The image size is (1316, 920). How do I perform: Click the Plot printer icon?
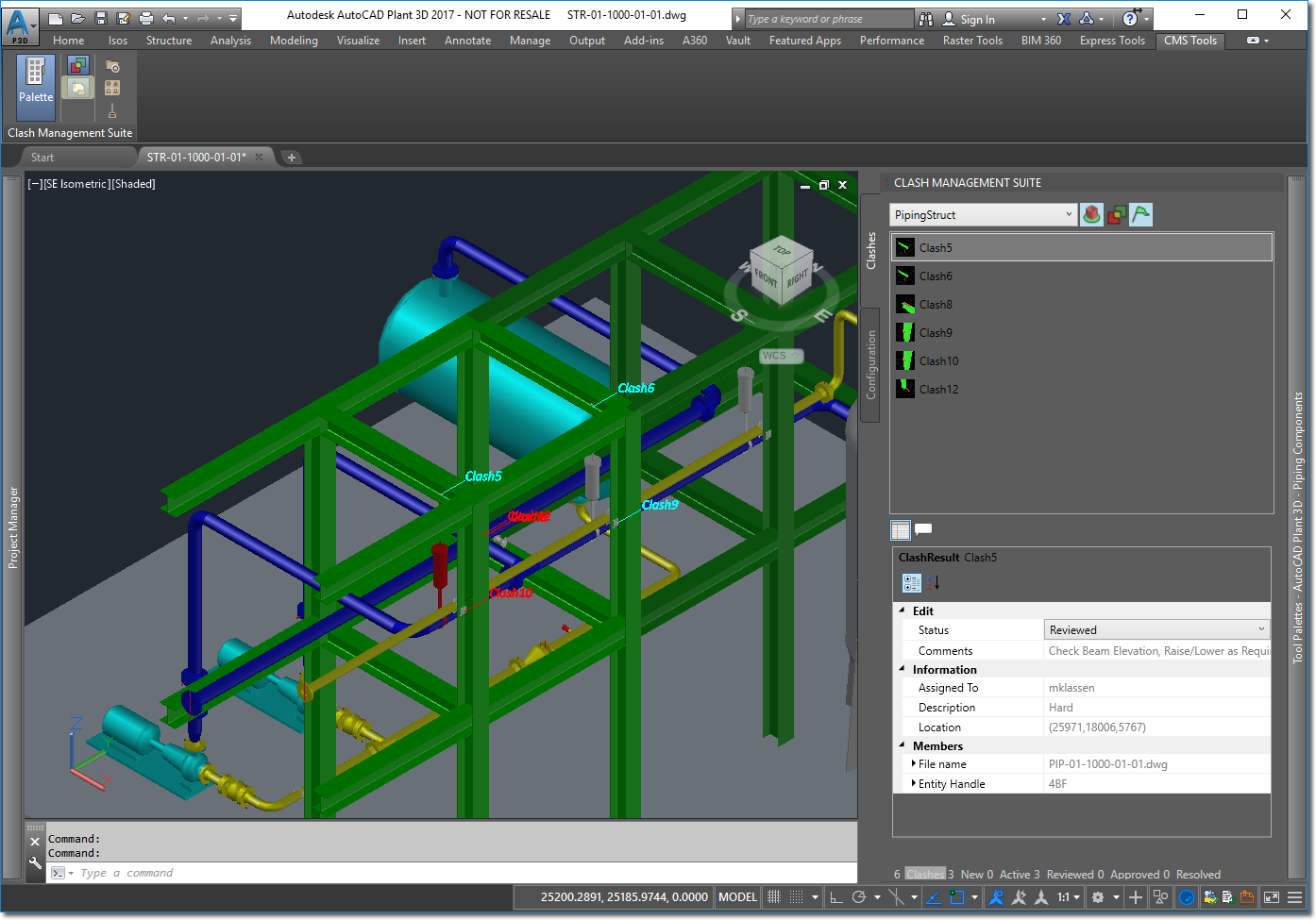click(x=146, y=18)
